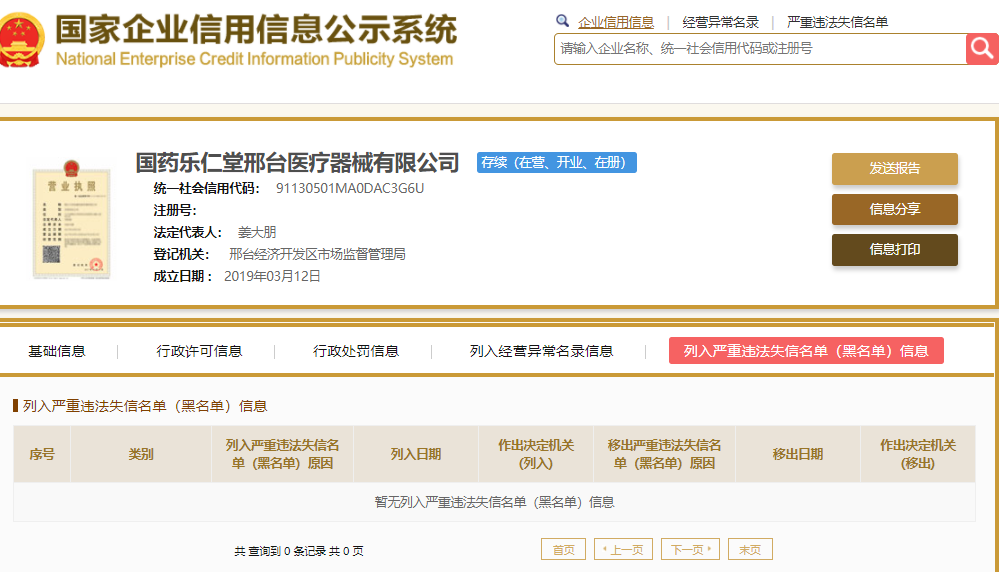Open the business license thumbnail image
999x572 pixels.
pyautogui.click(x=71, y=219)
